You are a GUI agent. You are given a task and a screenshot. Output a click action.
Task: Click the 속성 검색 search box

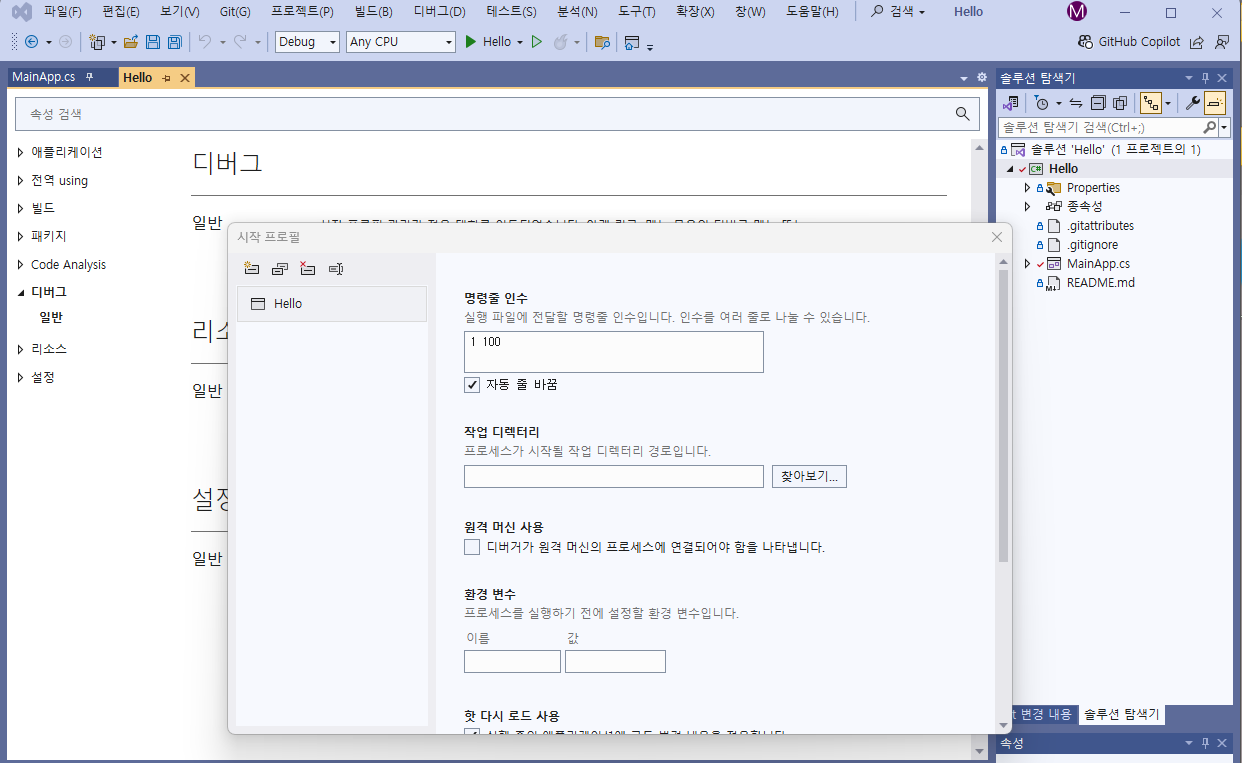click(x=497, y=114)
